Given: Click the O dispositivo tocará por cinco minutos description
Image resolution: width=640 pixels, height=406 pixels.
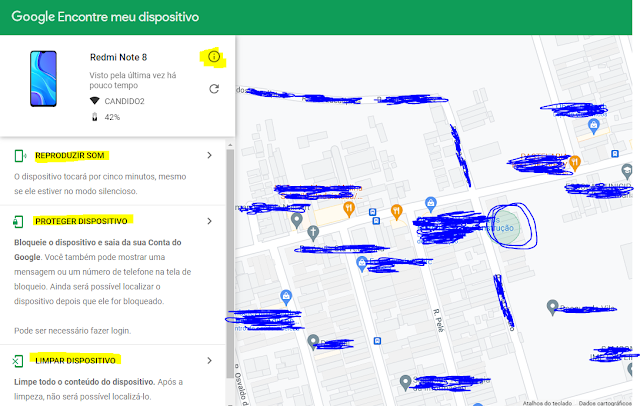Looking at the screenshot, I should tap(100, 184).
